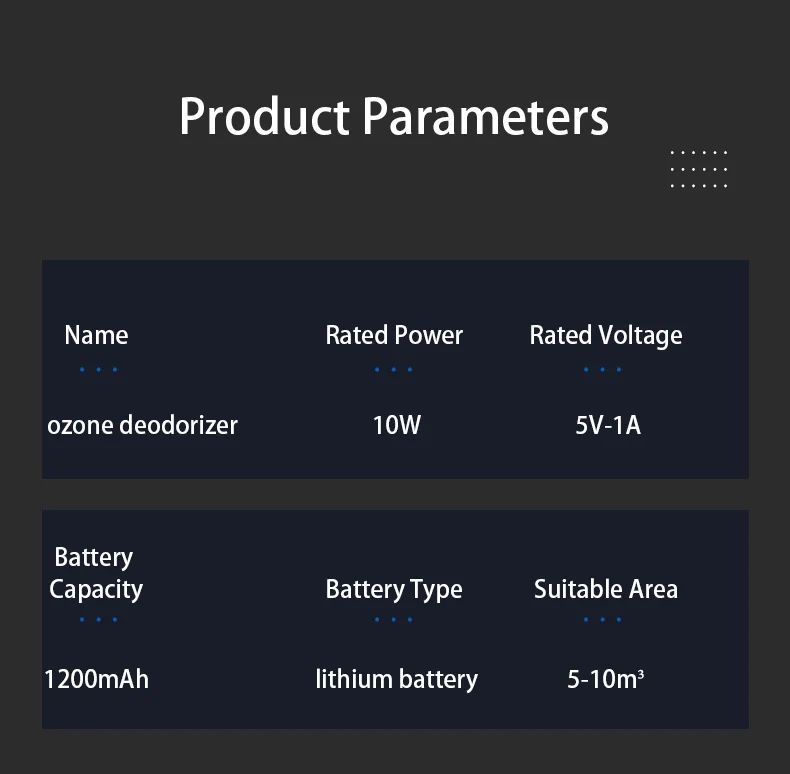Click the blue dots under Rated Voltage
Image resolution: width=790 pixels, height=774 pixels.
coord(603,369)
